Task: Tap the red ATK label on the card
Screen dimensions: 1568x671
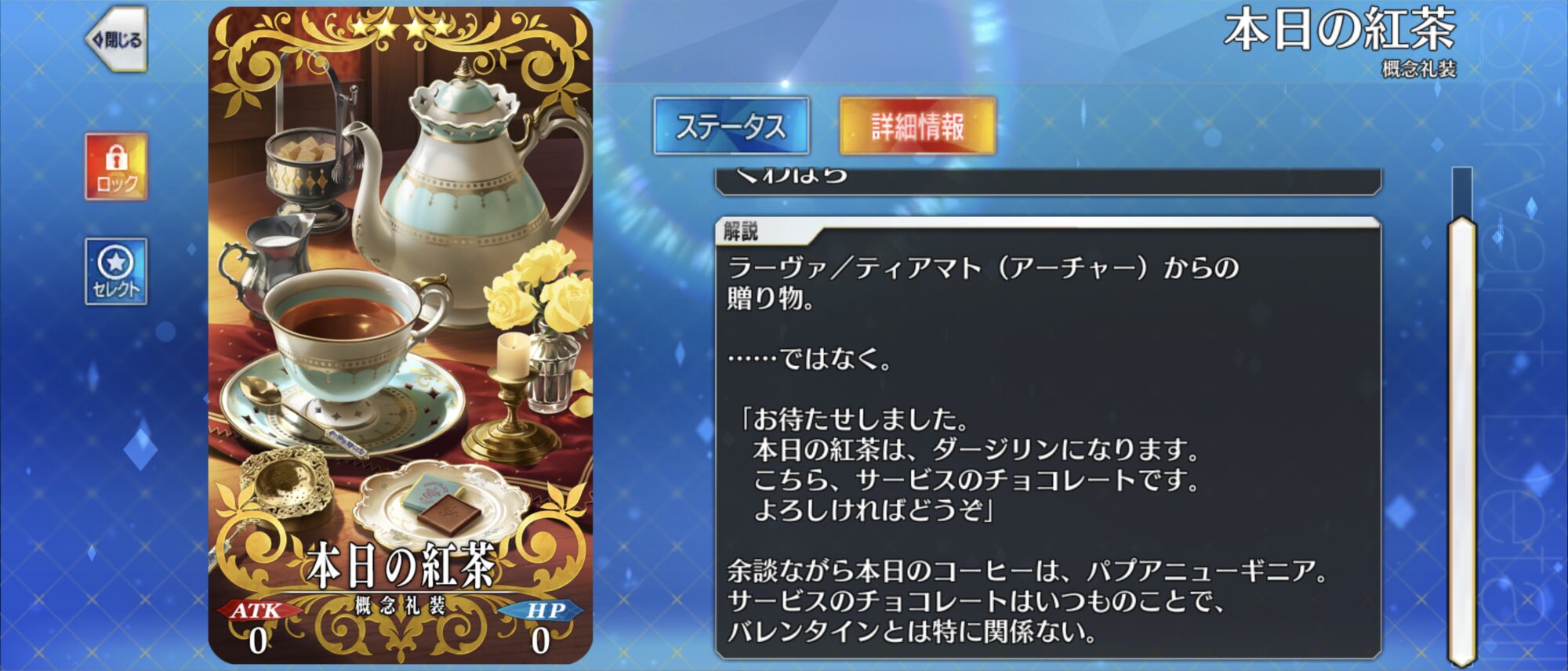Action: click(x=258, y=611)
